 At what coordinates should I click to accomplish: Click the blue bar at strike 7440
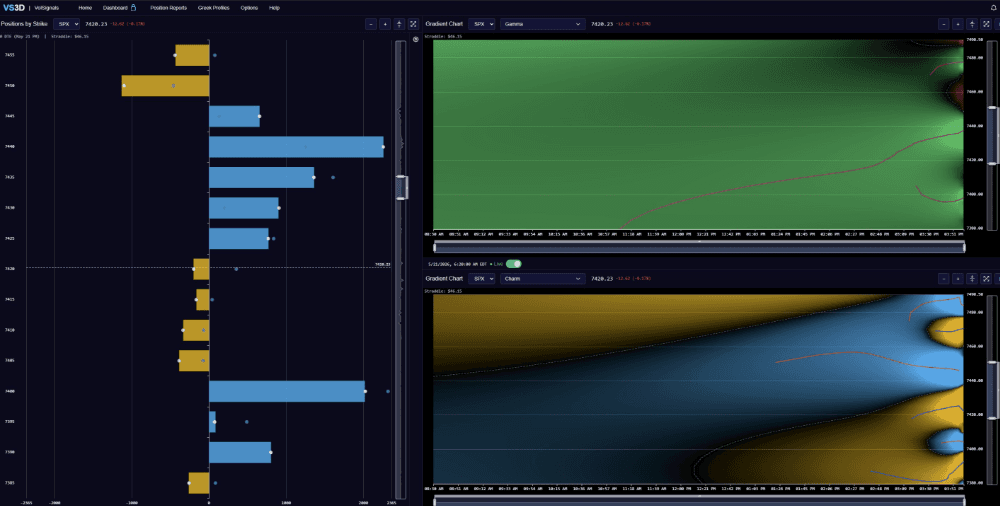coord(296,147)
